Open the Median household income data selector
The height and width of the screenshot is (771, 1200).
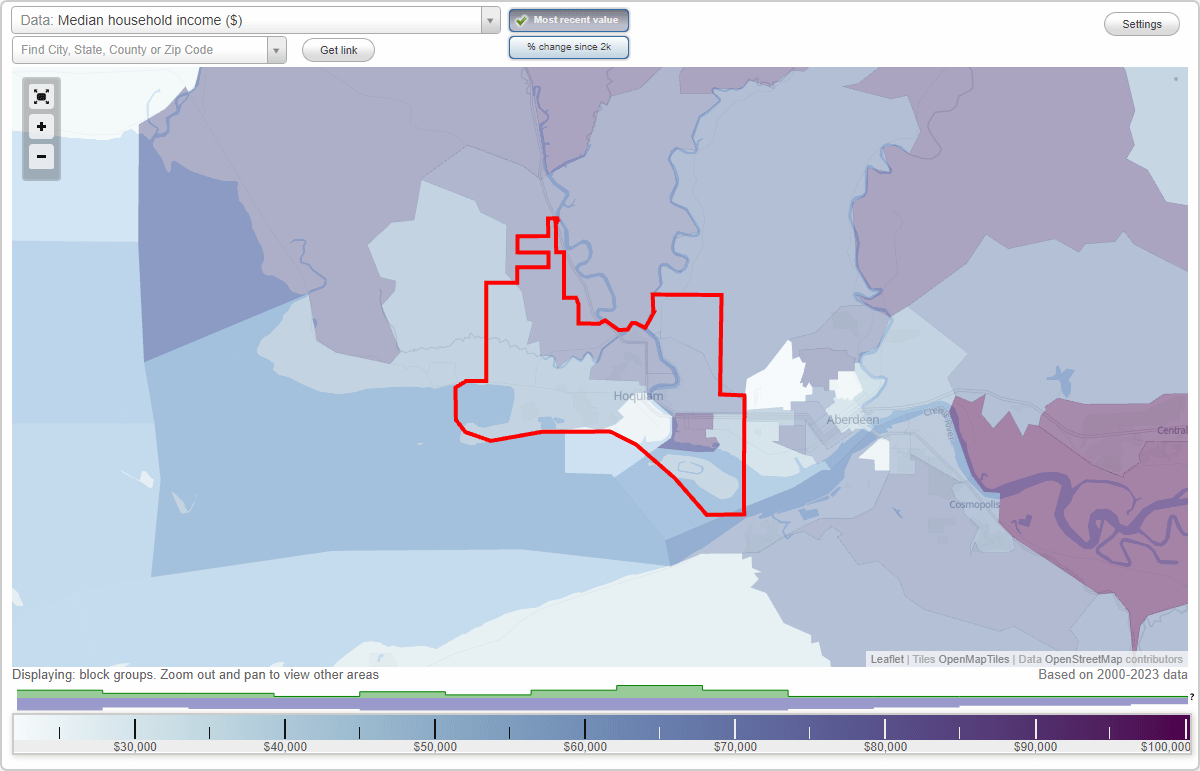point(250,19)
